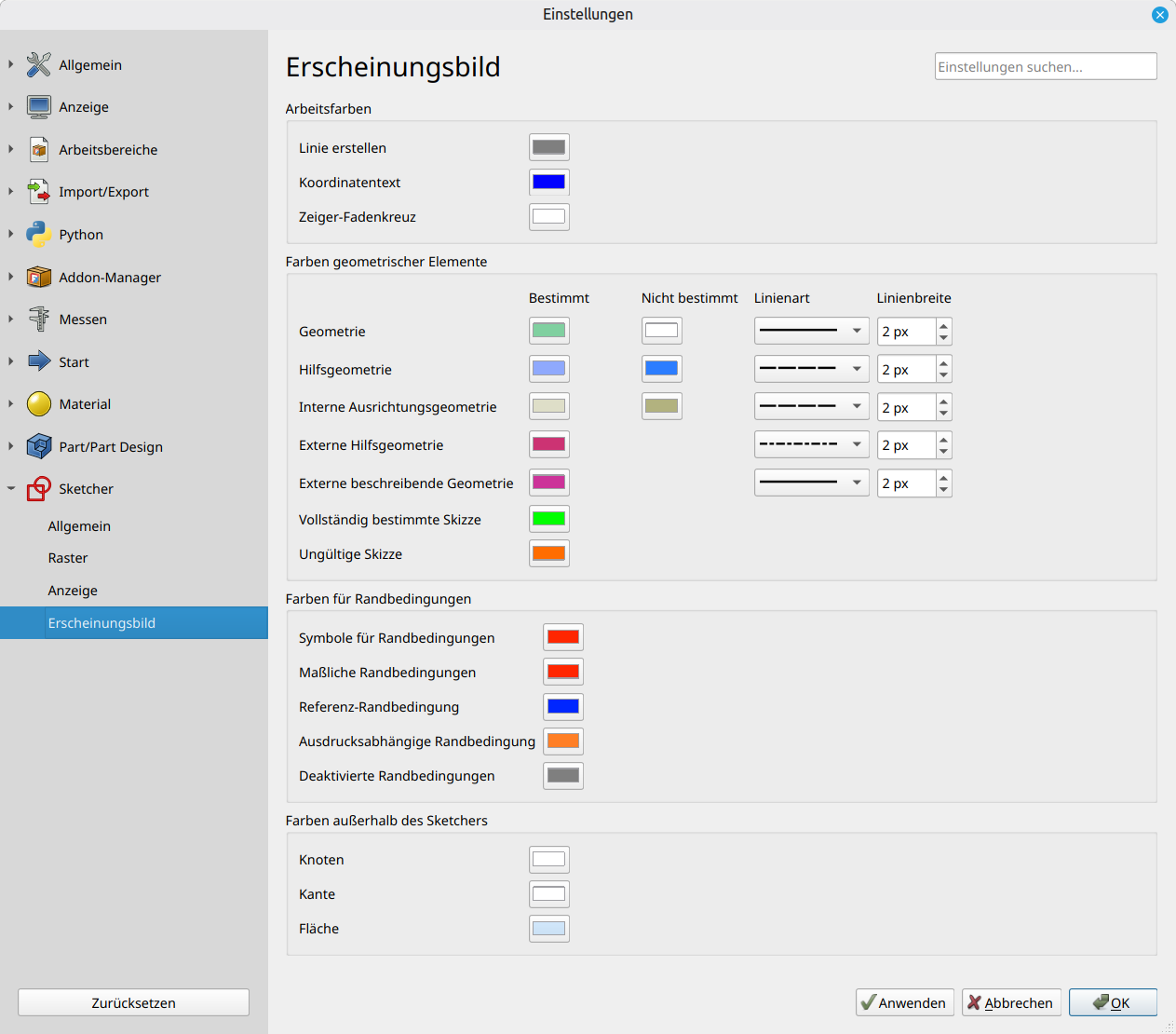Close the Einstellungen dialog window
Viewport: 1176px width, 1034px height.
pos(1159,14)
